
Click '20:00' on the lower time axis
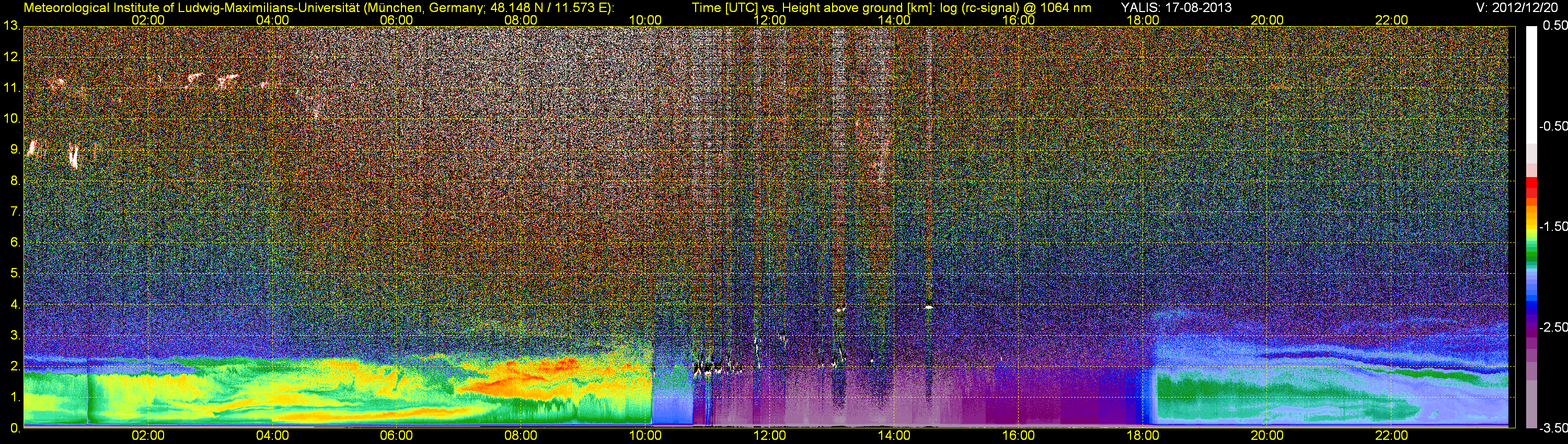click(x=1267, y=436)
